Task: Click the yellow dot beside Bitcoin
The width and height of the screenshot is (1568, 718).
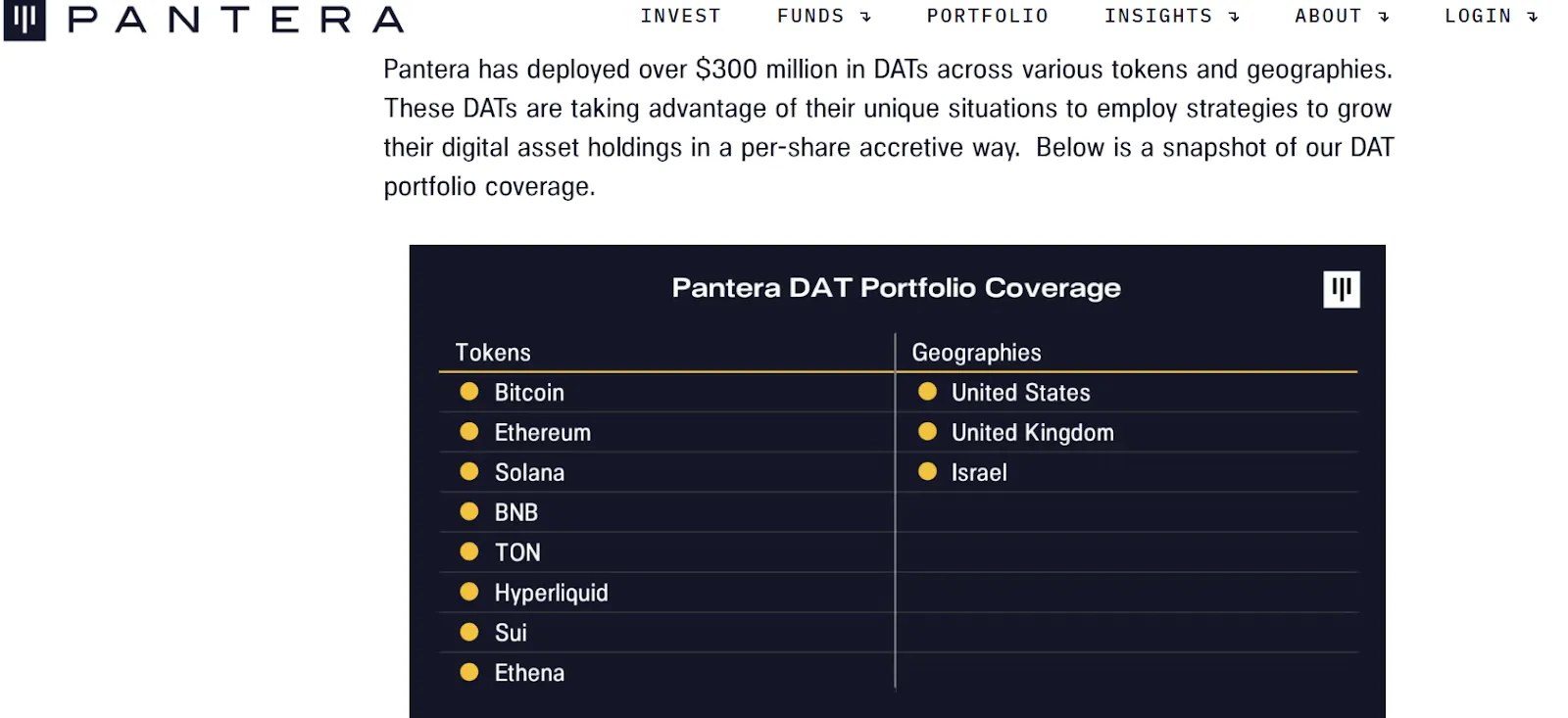Action: (469, 392)
